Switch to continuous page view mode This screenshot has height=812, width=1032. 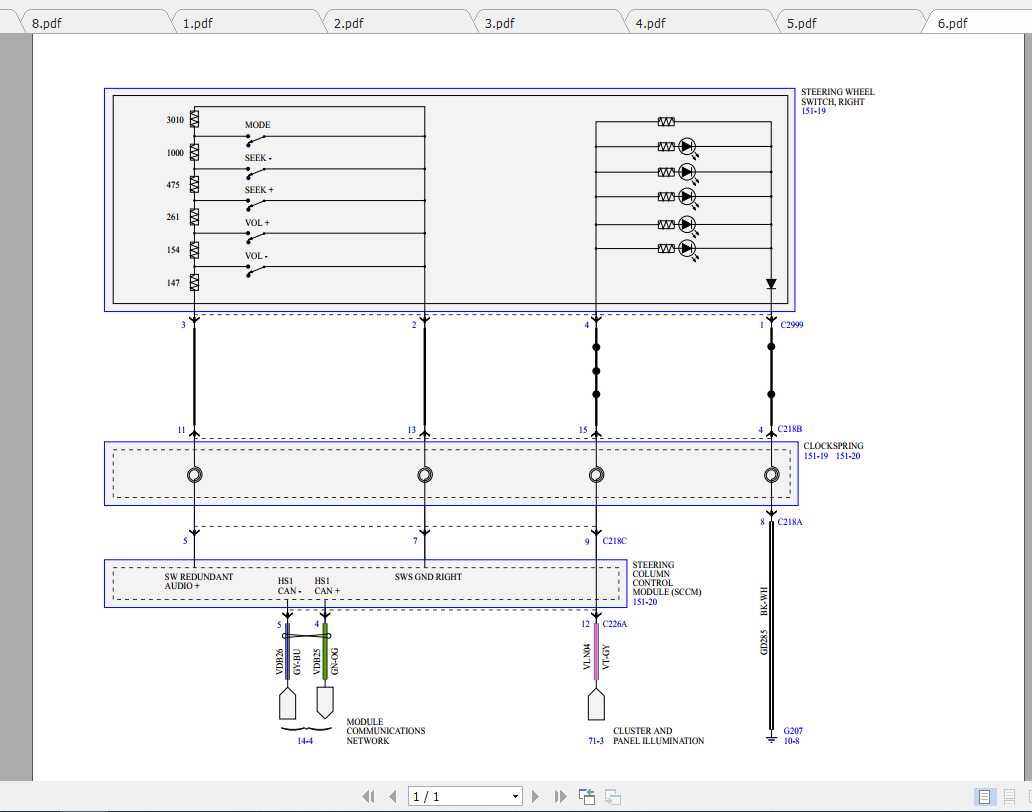[x=1010, y=797]
